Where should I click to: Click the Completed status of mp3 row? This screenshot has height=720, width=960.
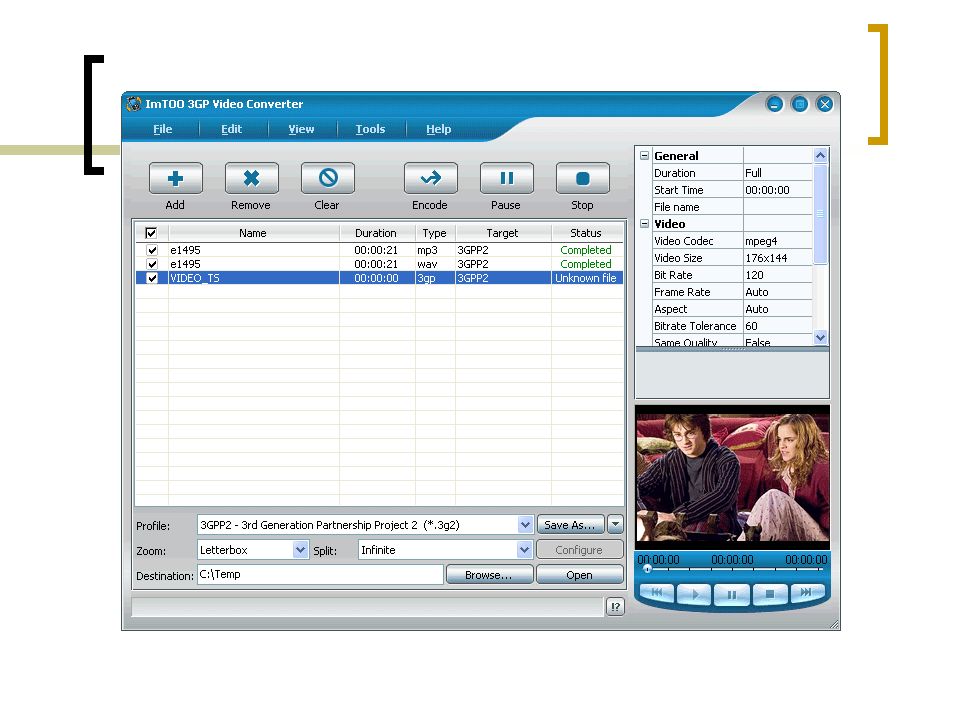tap(586, 250)
